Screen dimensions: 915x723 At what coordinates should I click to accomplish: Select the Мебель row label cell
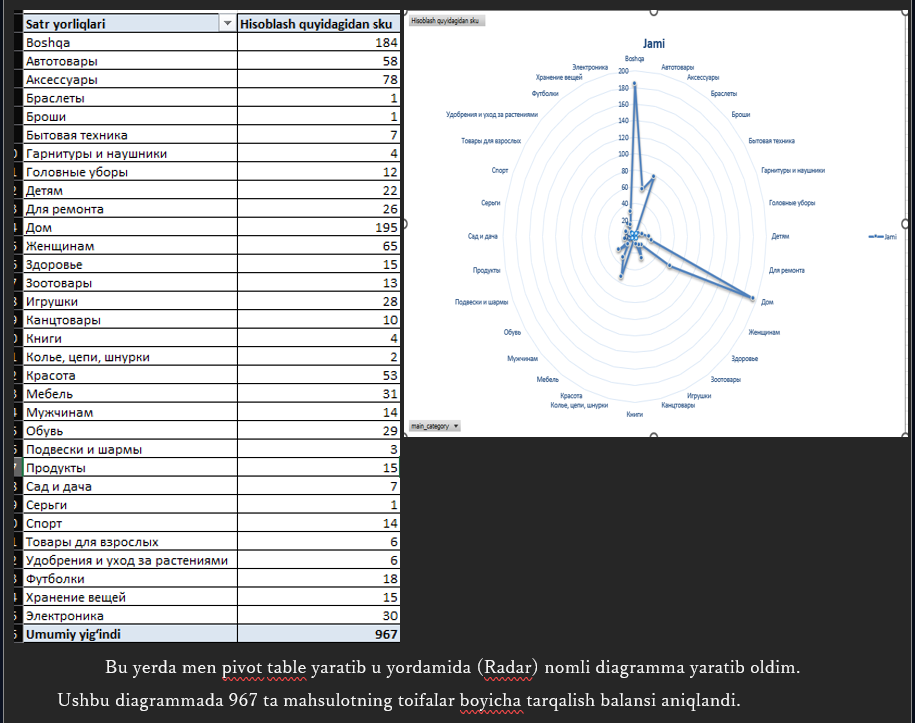130,393
